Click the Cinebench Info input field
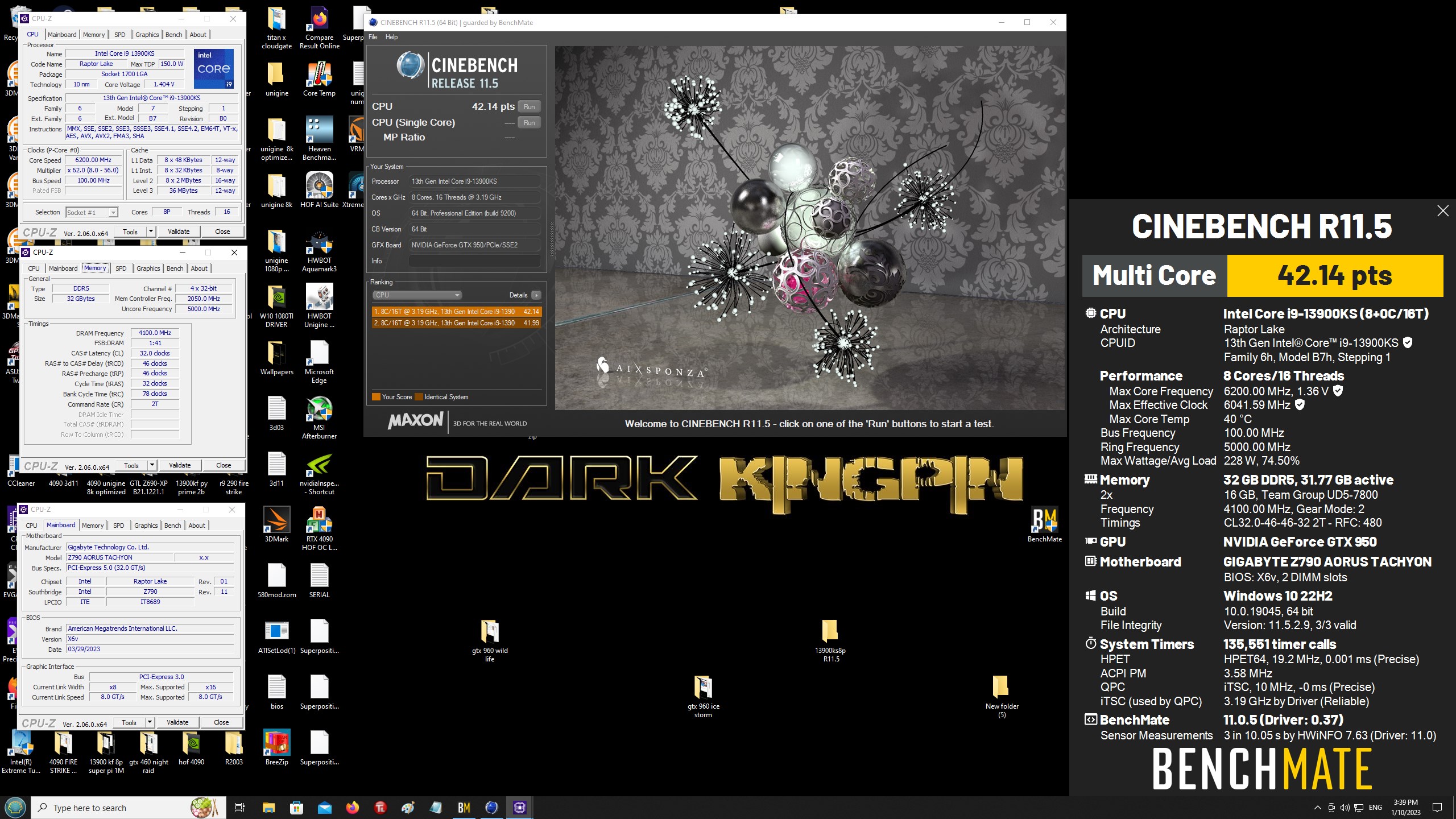This screenshot has width=1456, height=819. 474,261
